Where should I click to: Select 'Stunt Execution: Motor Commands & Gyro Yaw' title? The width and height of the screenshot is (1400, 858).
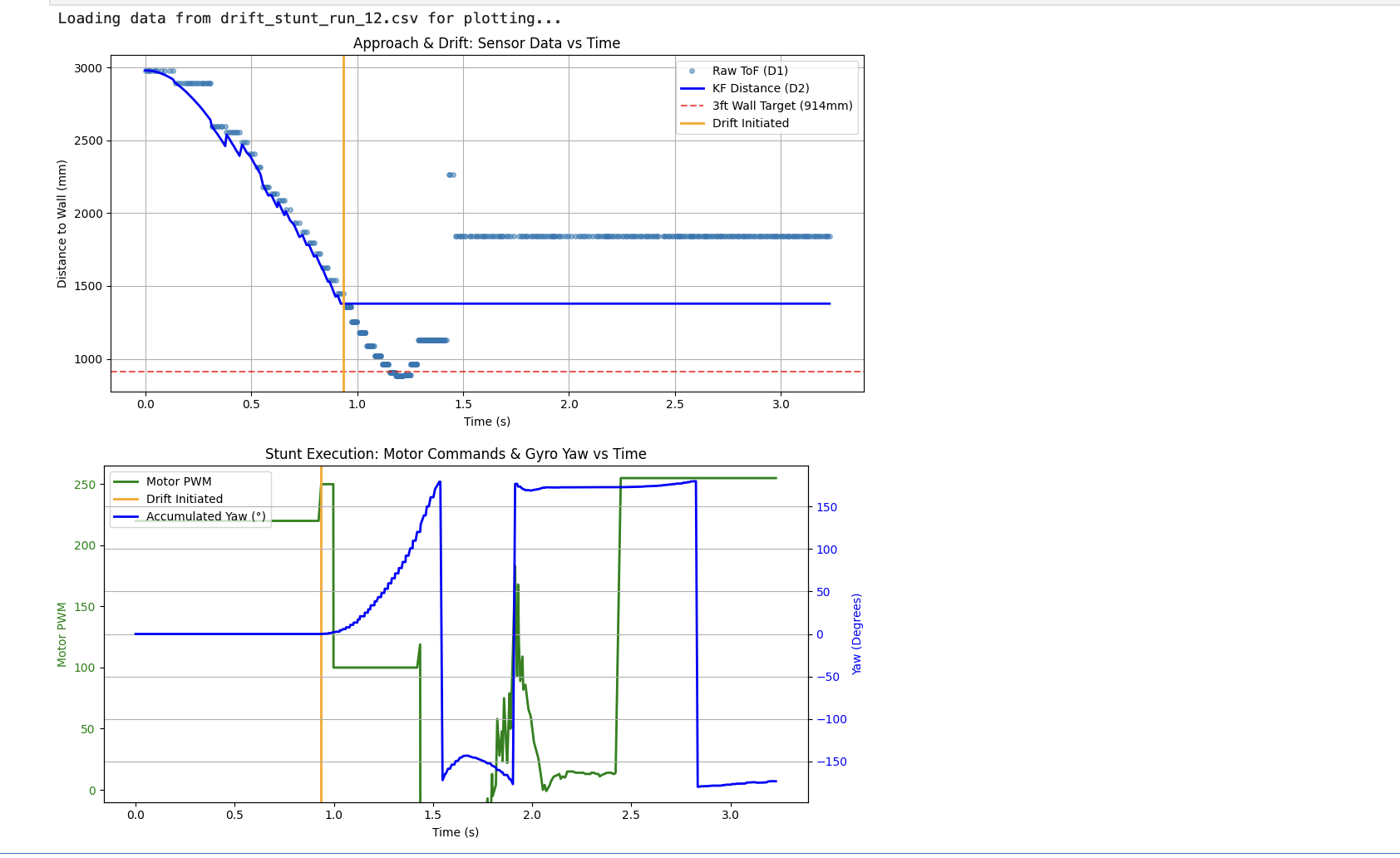(x=456, y=454)
